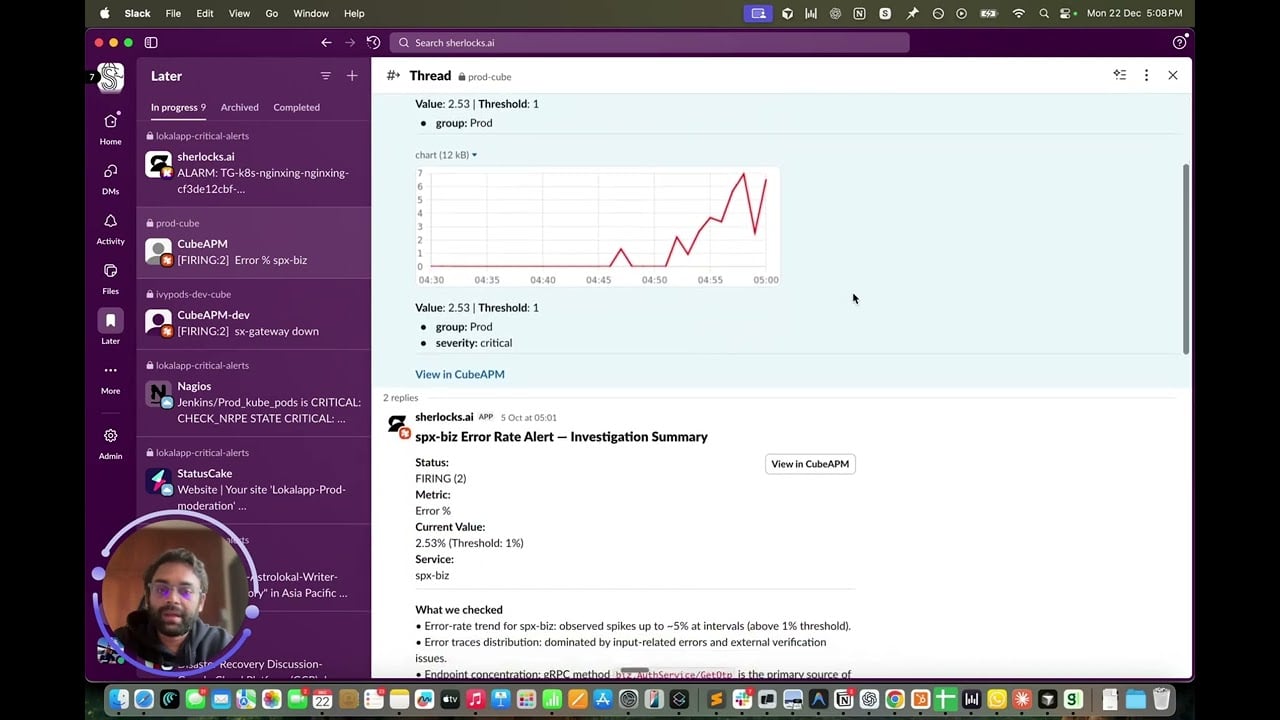
Task: Click the filter icon in the Later panel
Action: [x=326, y=75]
